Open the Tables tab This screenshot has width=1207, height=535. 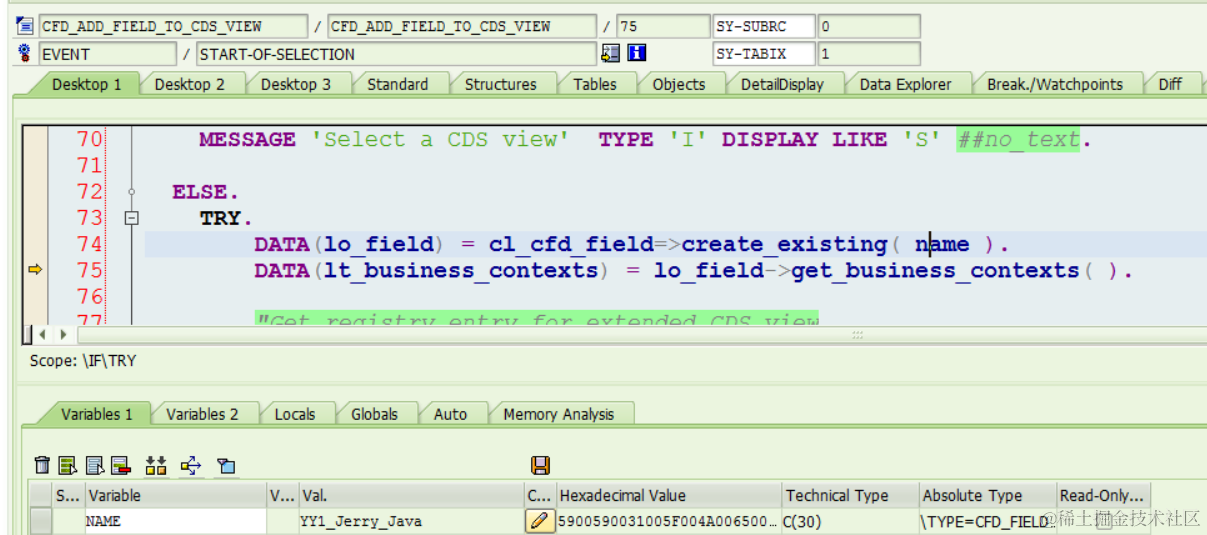tap(594, 85)
